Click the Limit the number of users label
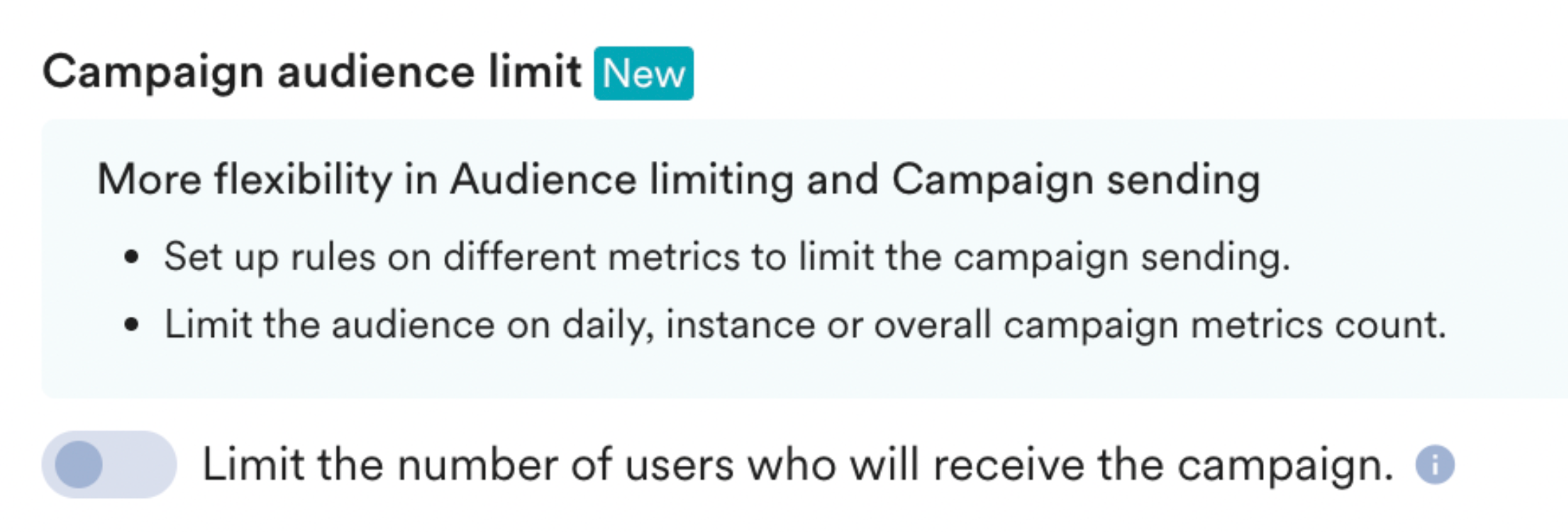 [x=798, y=464]
